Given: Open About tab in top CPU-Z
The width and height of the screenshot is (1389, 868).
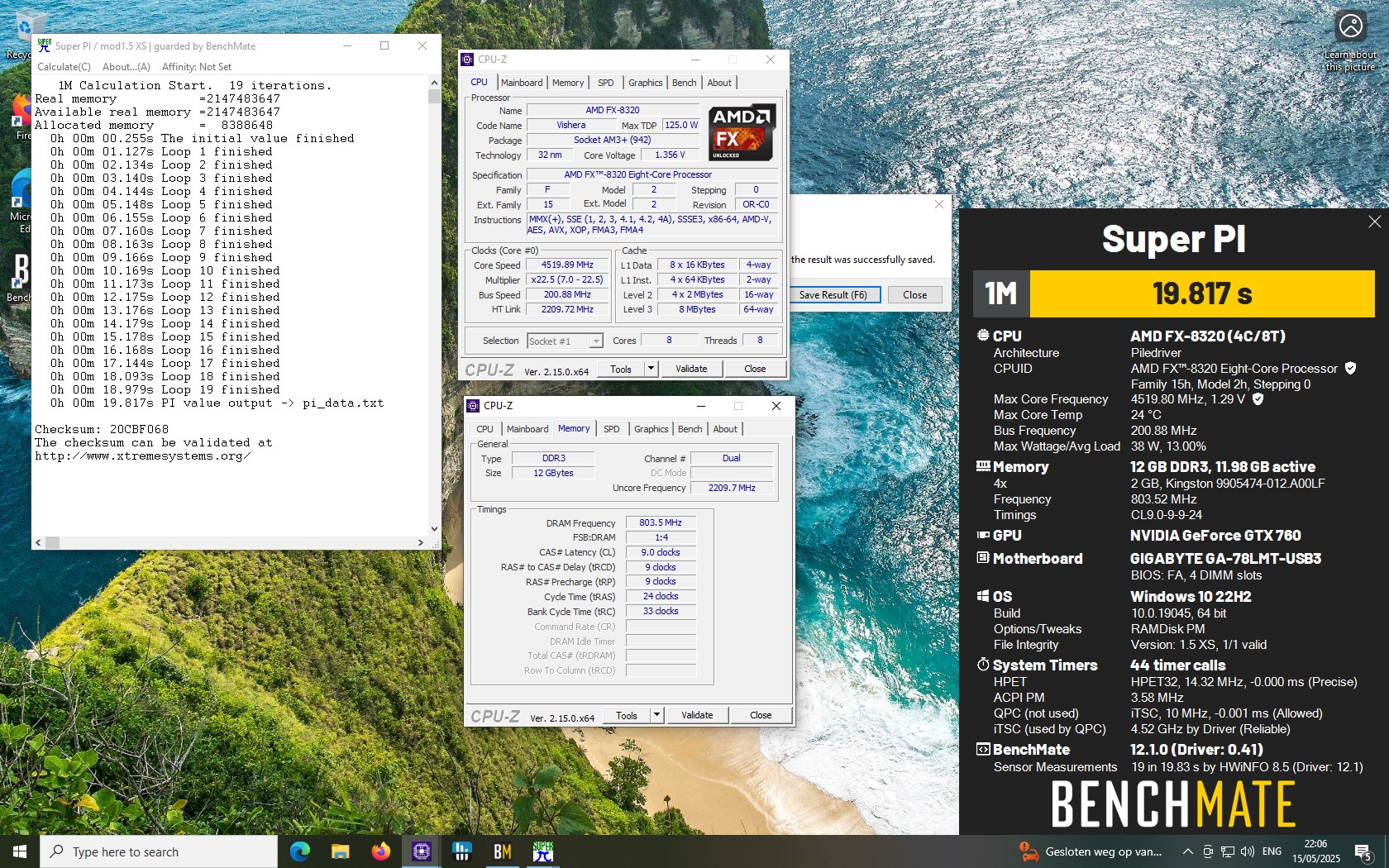Looking at the screenshot, I should pyautogui.click(x=719, y=83).
